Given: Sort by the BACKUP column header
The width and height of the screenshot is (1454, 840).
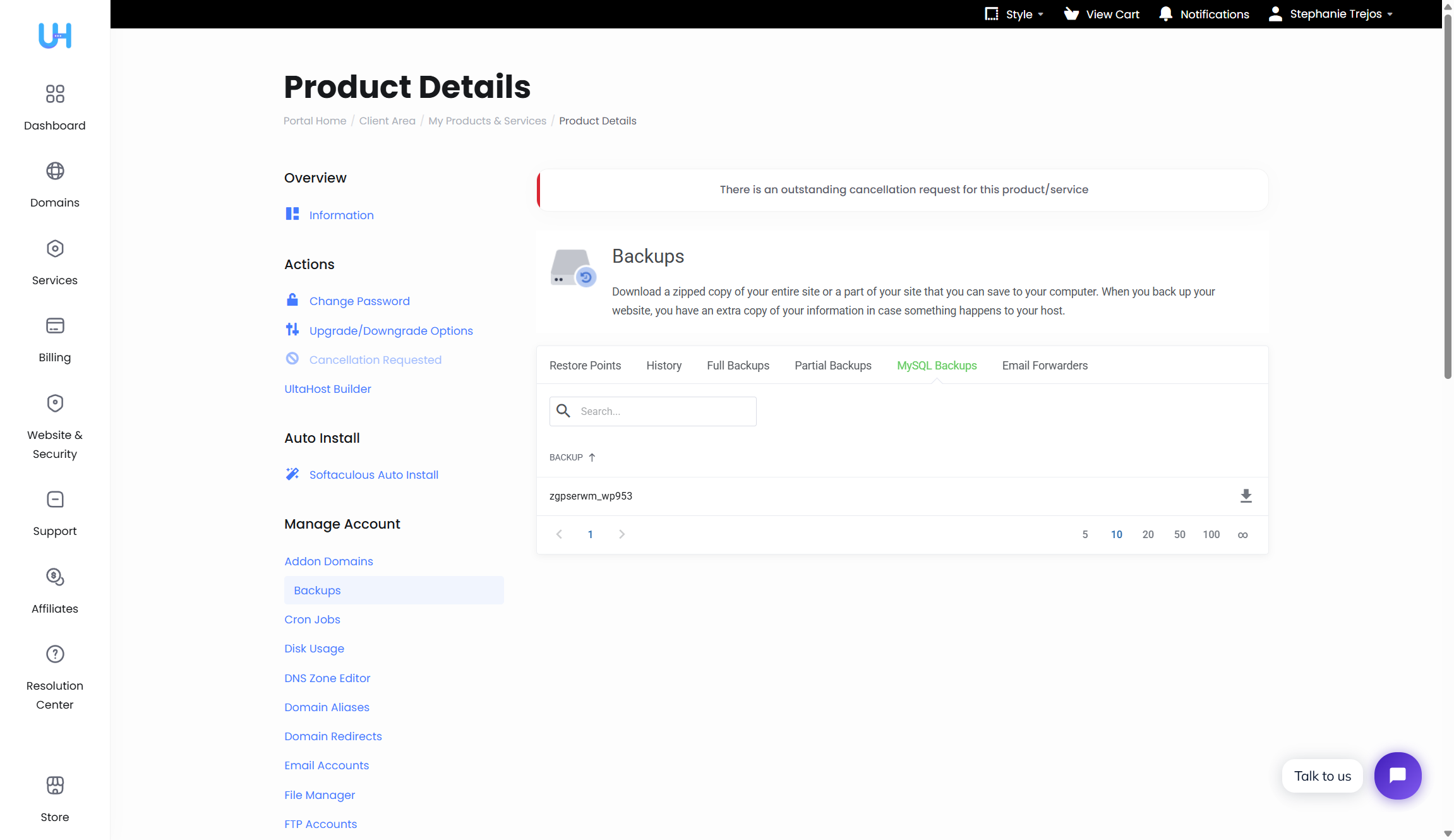Looking at the screenshot, I should [567, 457].
